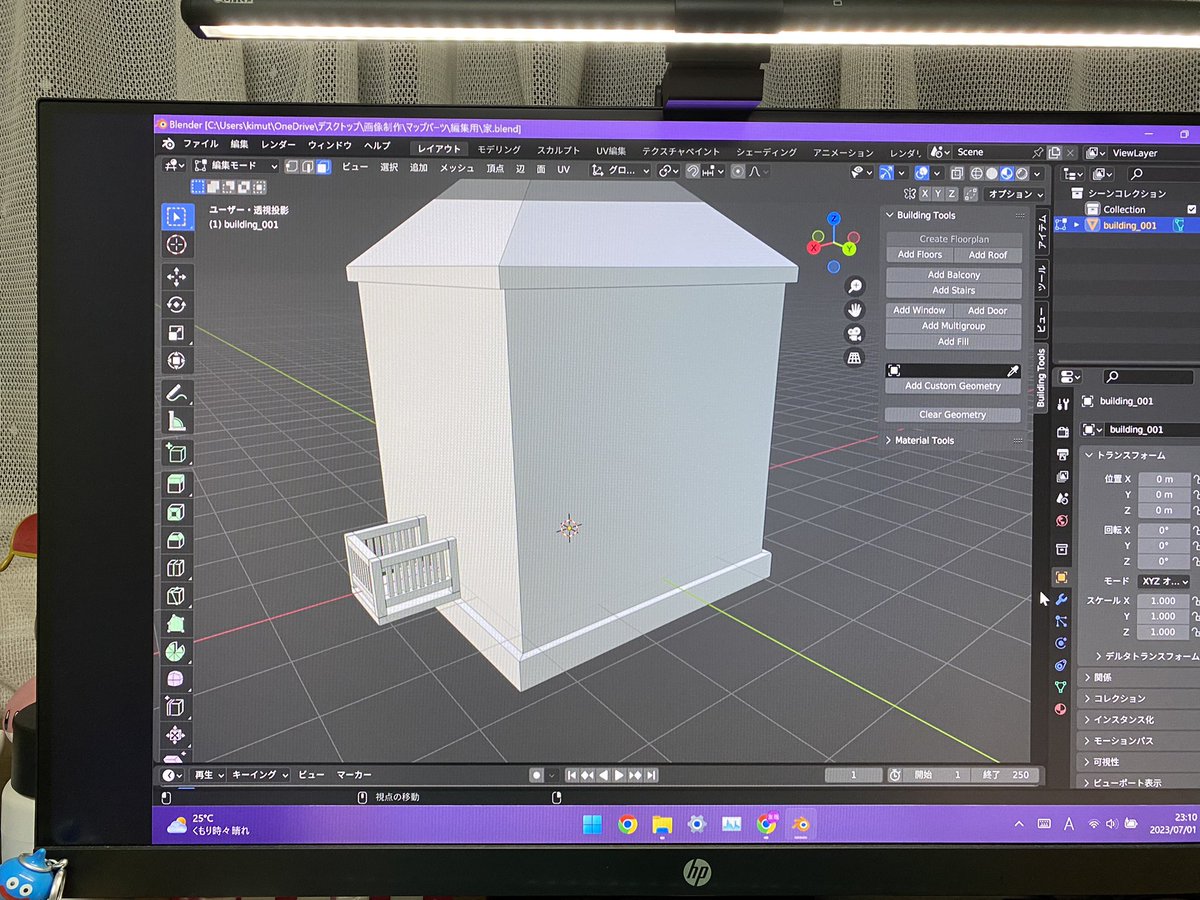The height and width of the screenshot is (900, 1200).
Task: Open the Object Data mesh properties tab
Action: point(1062,687)
